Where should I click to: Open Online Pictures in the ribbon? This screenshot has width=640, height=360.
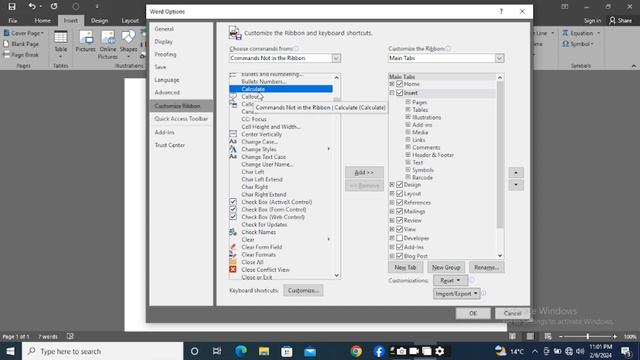point(108,44)
